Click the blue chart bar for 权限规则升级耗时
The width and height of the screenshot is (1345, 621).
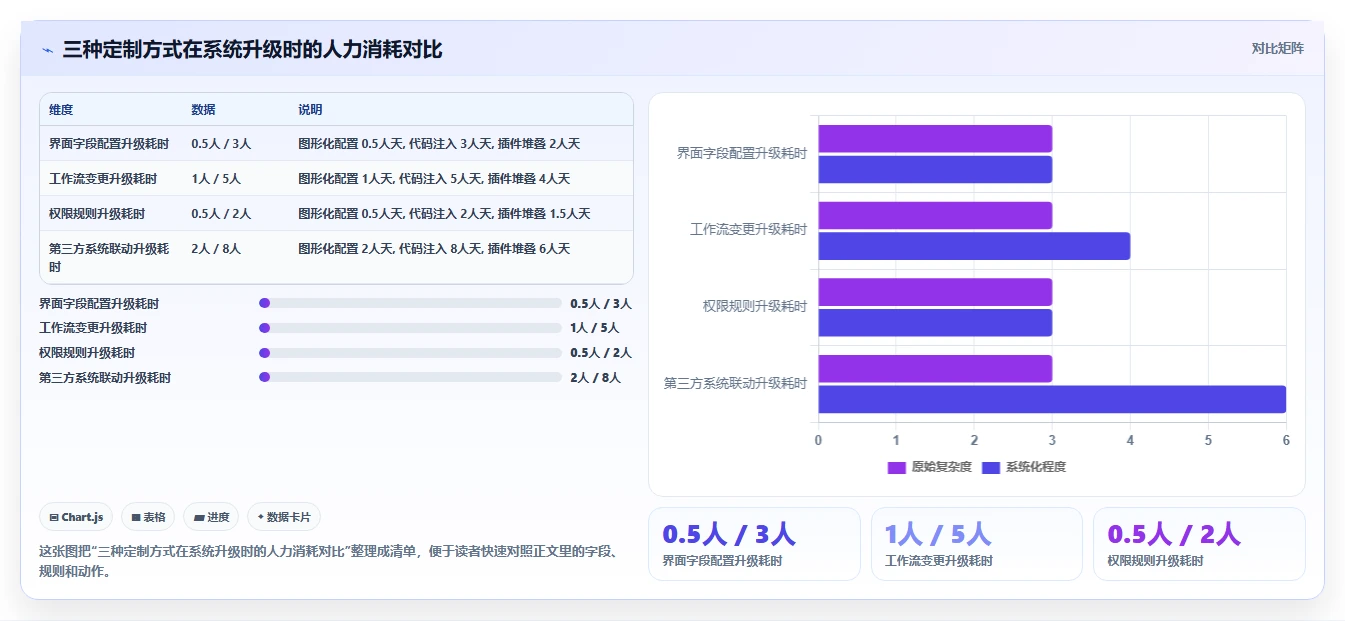pos(935,323)
